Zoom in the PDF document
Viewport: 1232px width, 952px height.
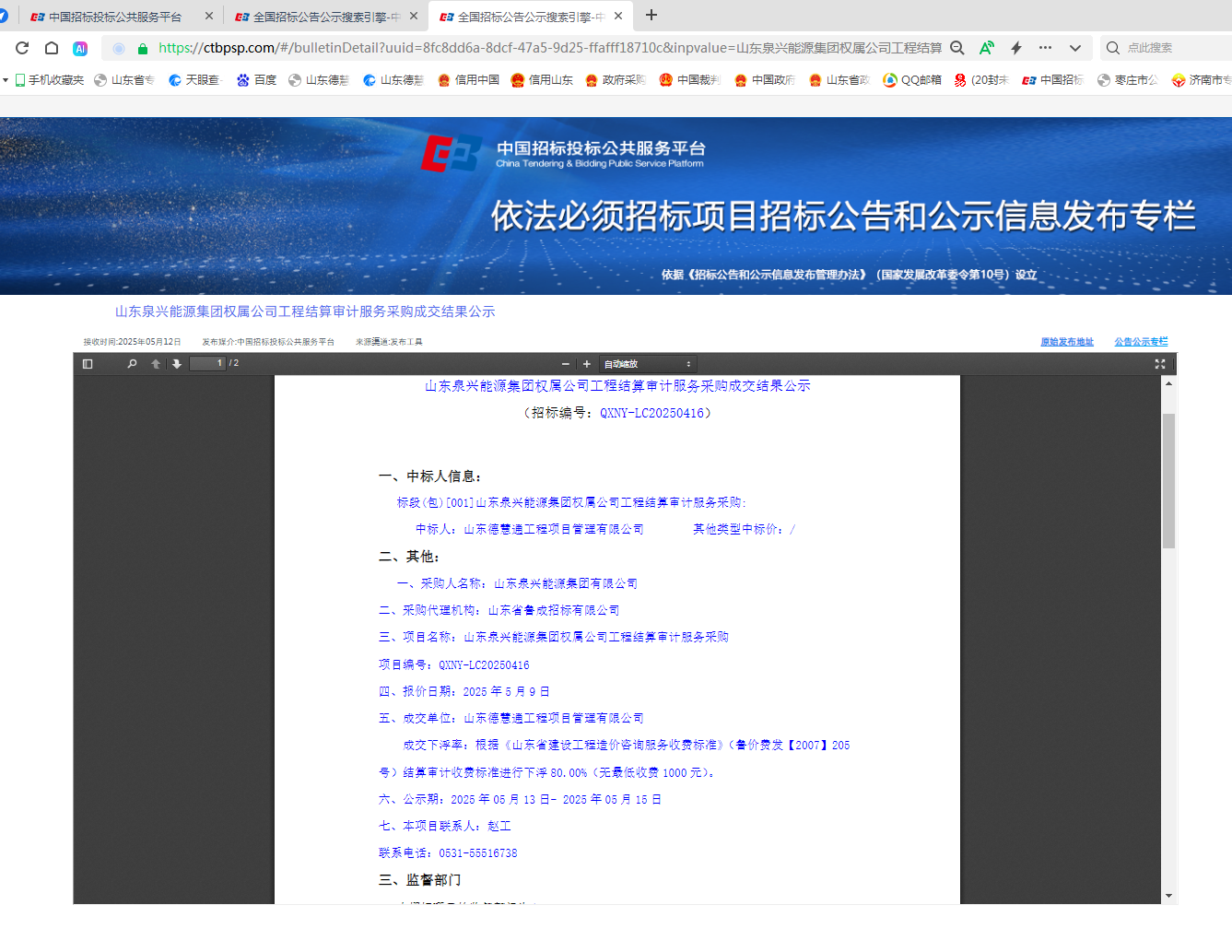587,364
